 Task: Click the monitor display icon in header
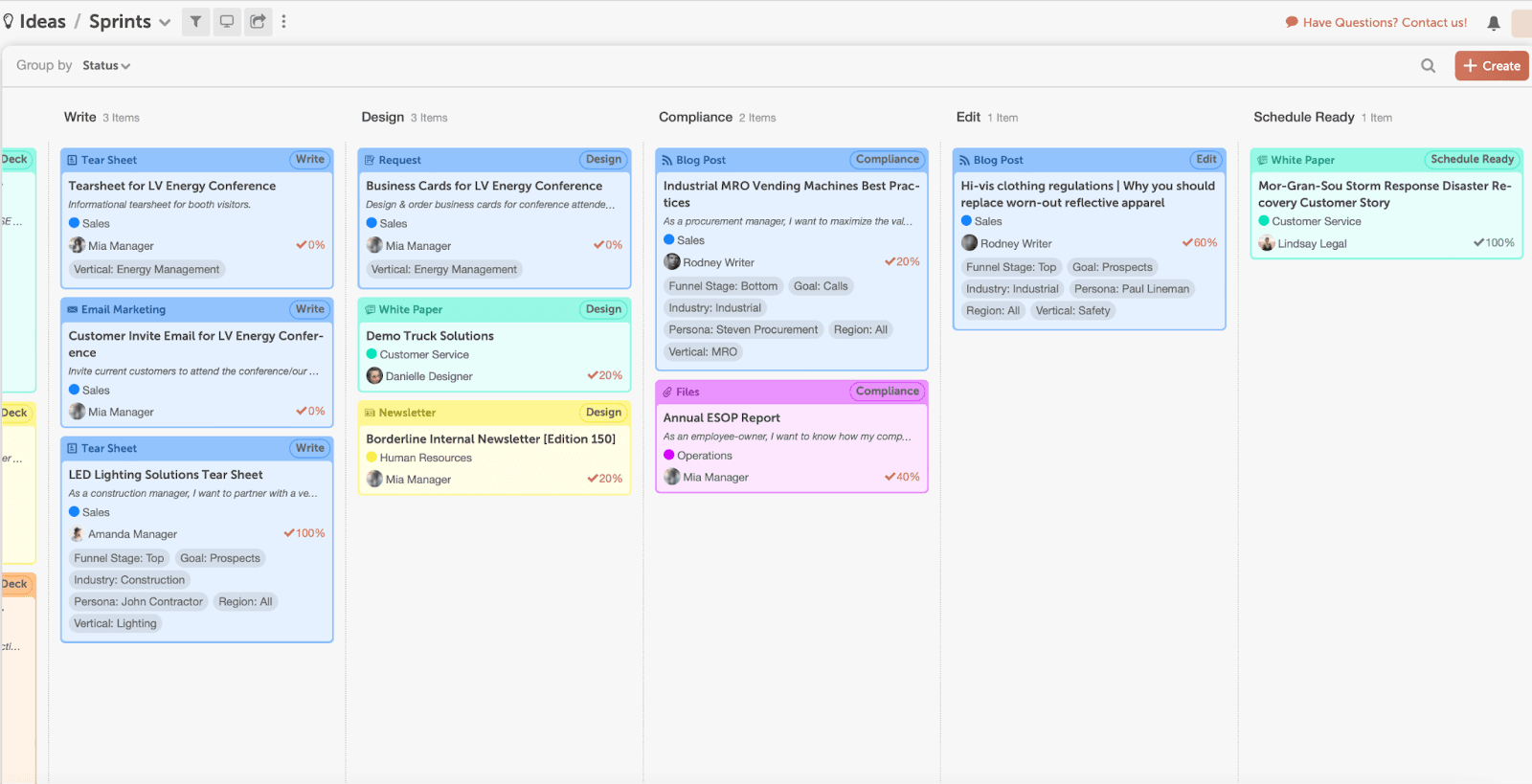point(227,21)
